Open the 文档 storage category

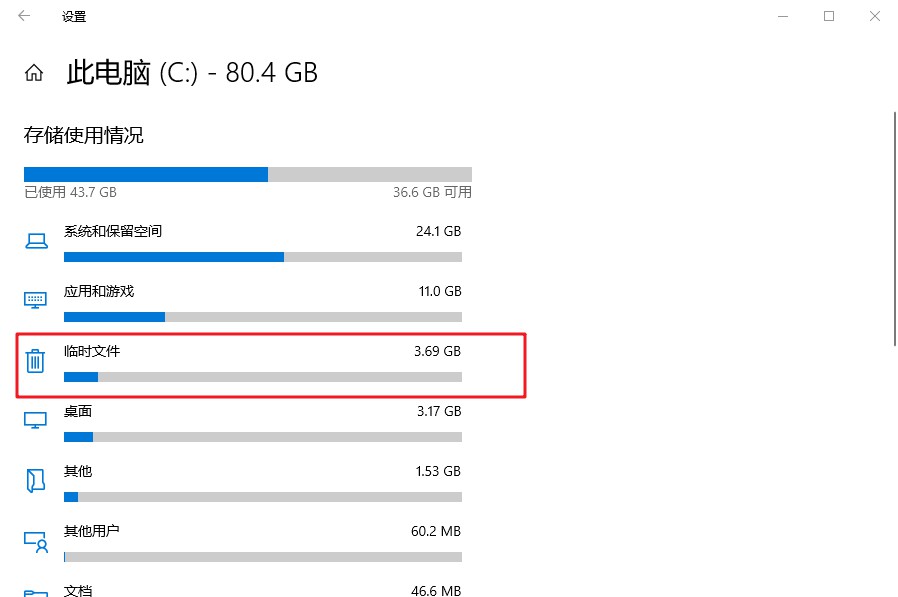click(78, 590)
